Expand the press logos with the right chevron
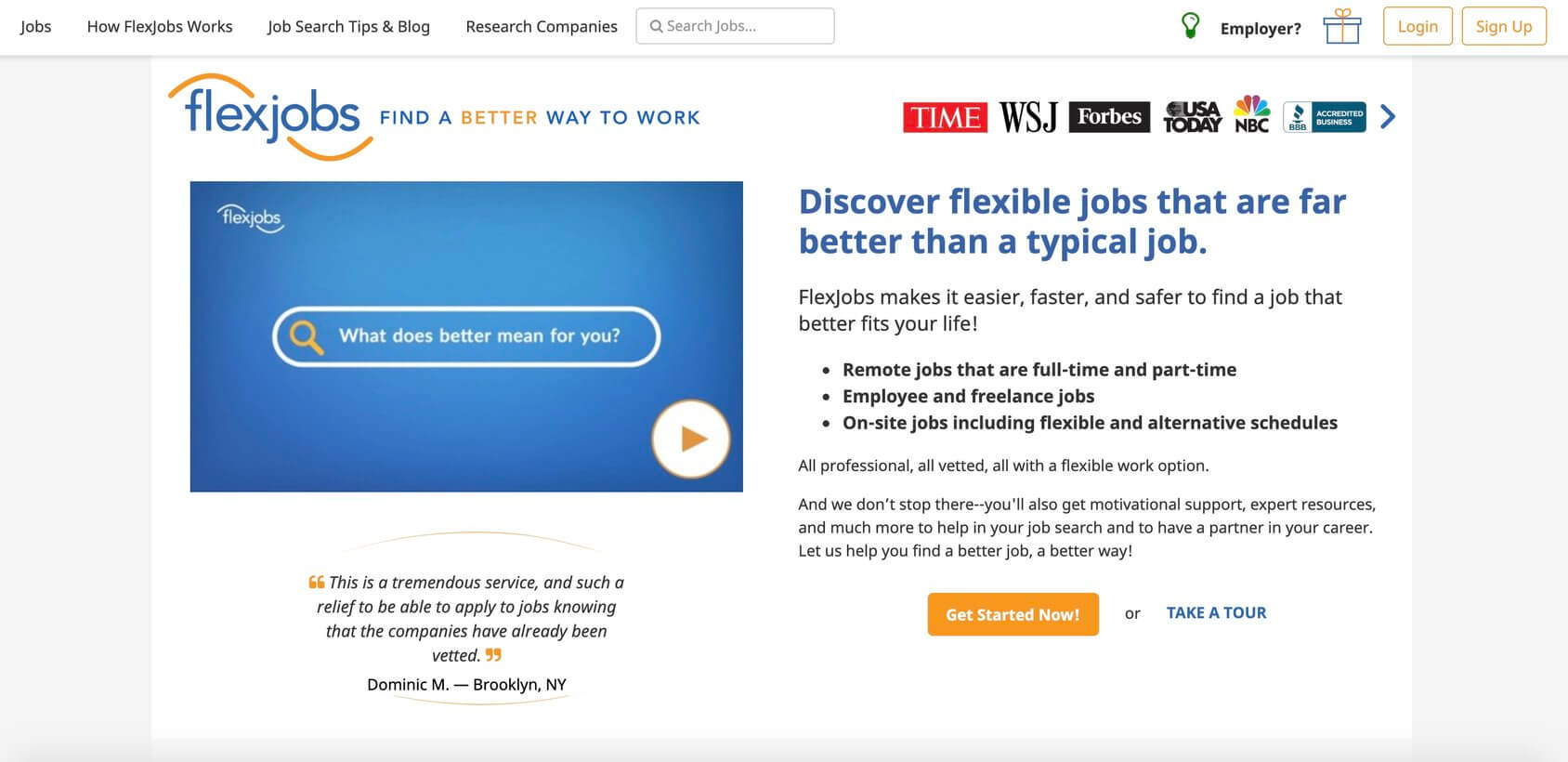 [x=1386, y=117]
